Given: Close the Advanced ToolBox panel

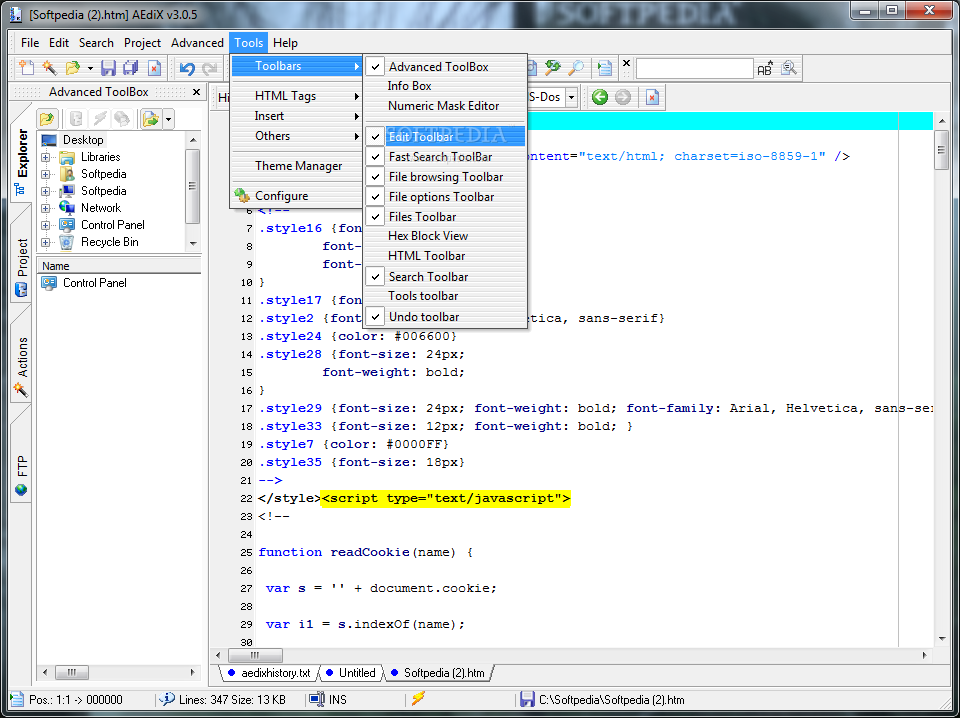Looking at the screenshot, I should pyautogui.click(x=196, y=92).
